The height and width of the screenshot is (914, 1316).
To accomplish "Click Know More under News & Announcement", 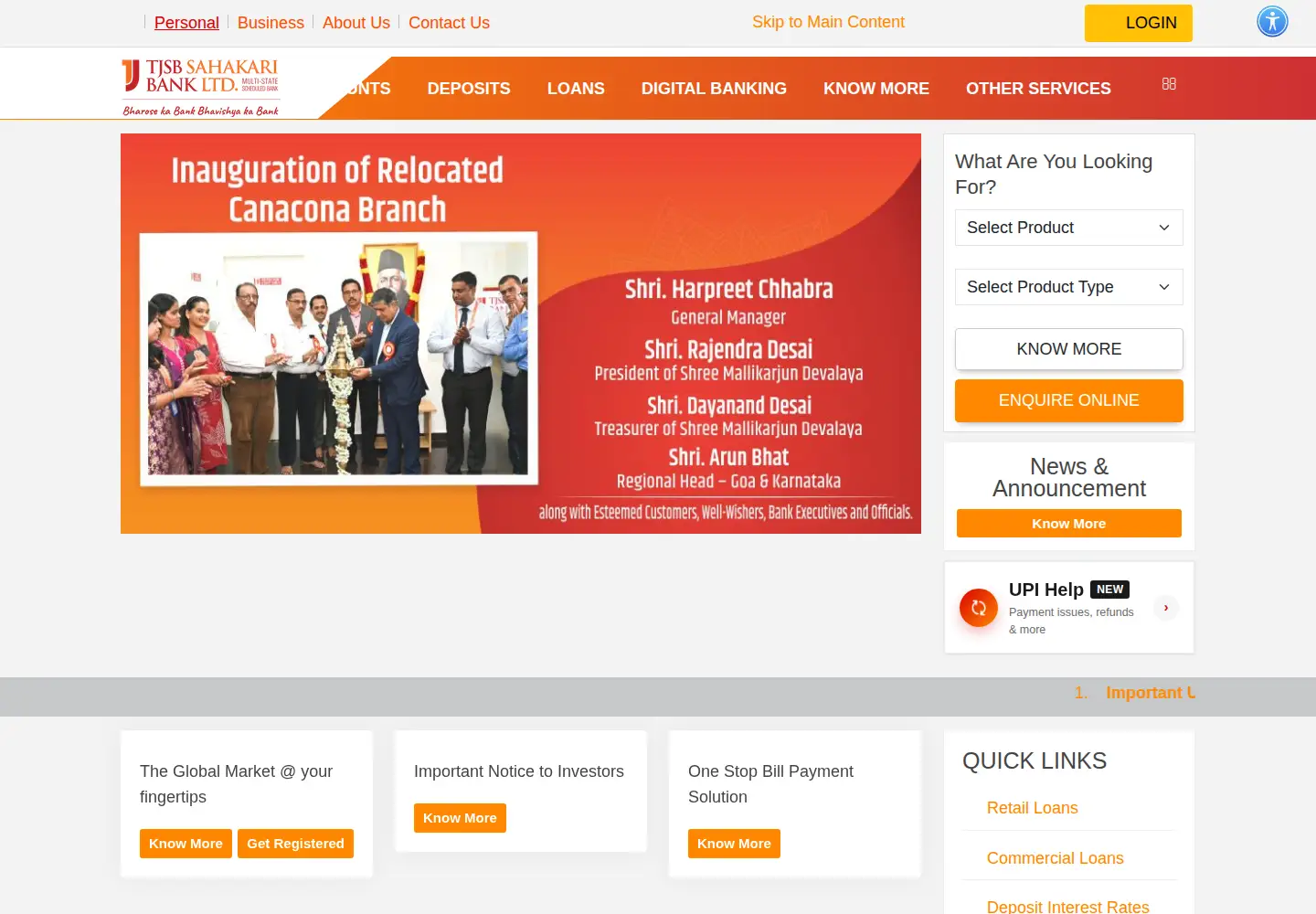I will [x=1069, y=524].
